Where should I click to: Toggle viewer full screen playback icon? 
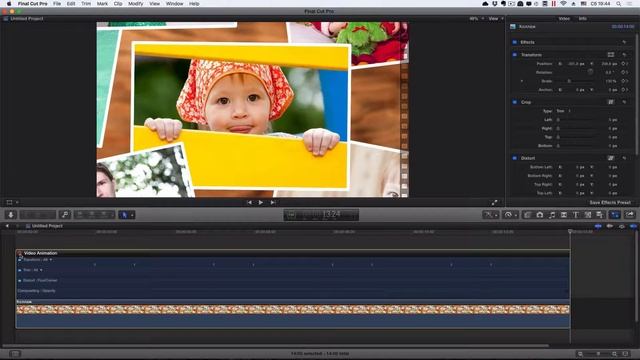point(494,202)
